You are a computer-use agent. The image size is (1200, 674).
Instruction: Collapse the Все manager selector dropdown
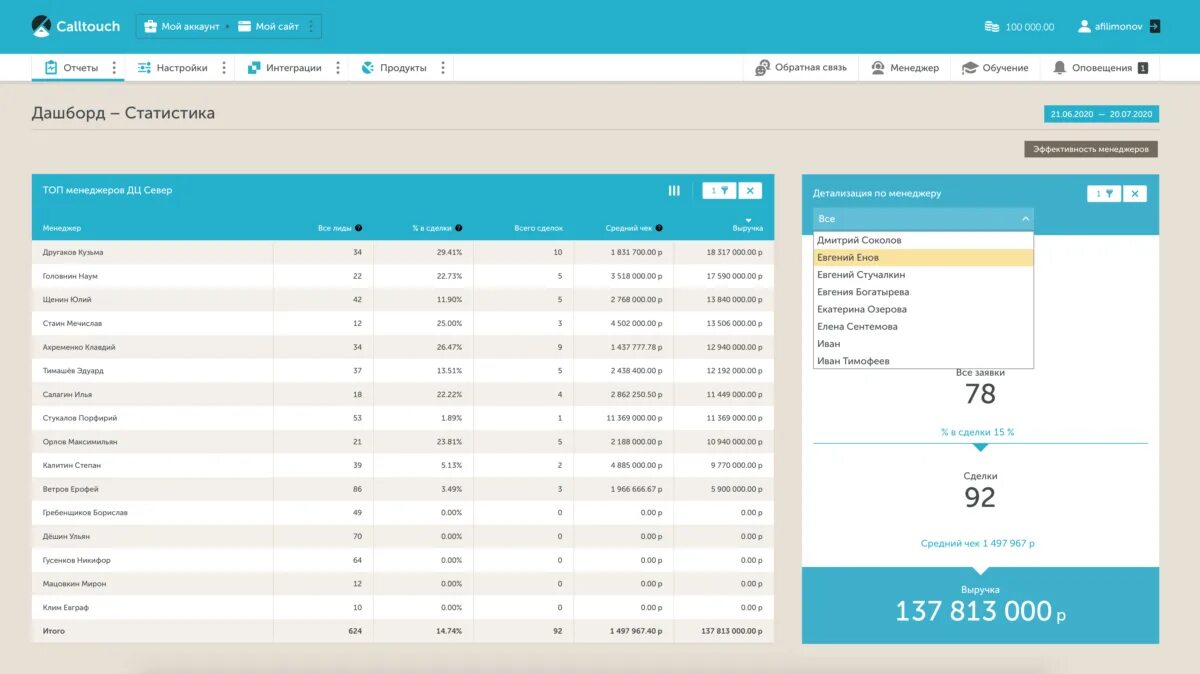1027,218
